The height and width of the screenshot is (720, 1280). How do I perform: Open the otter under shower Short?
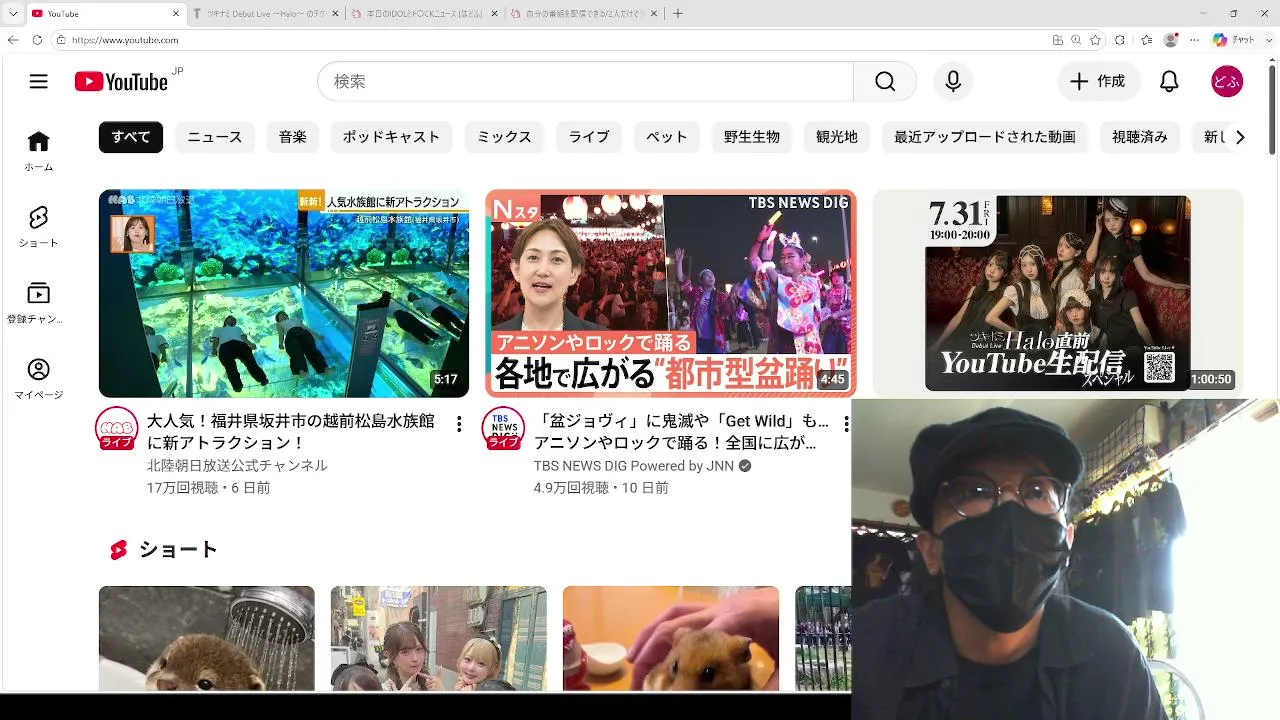coord(207,638)
